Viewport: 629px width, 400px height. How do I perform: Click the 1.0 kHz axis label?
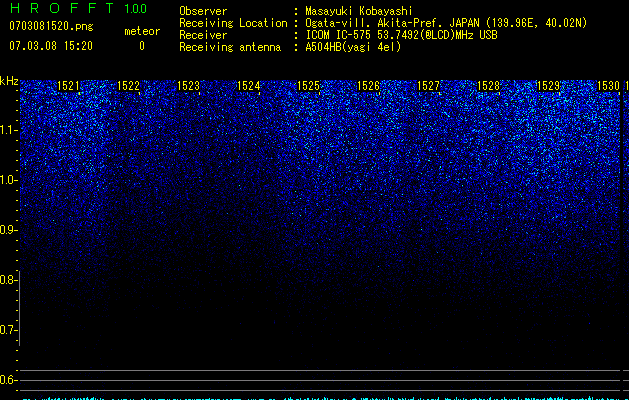8,180
